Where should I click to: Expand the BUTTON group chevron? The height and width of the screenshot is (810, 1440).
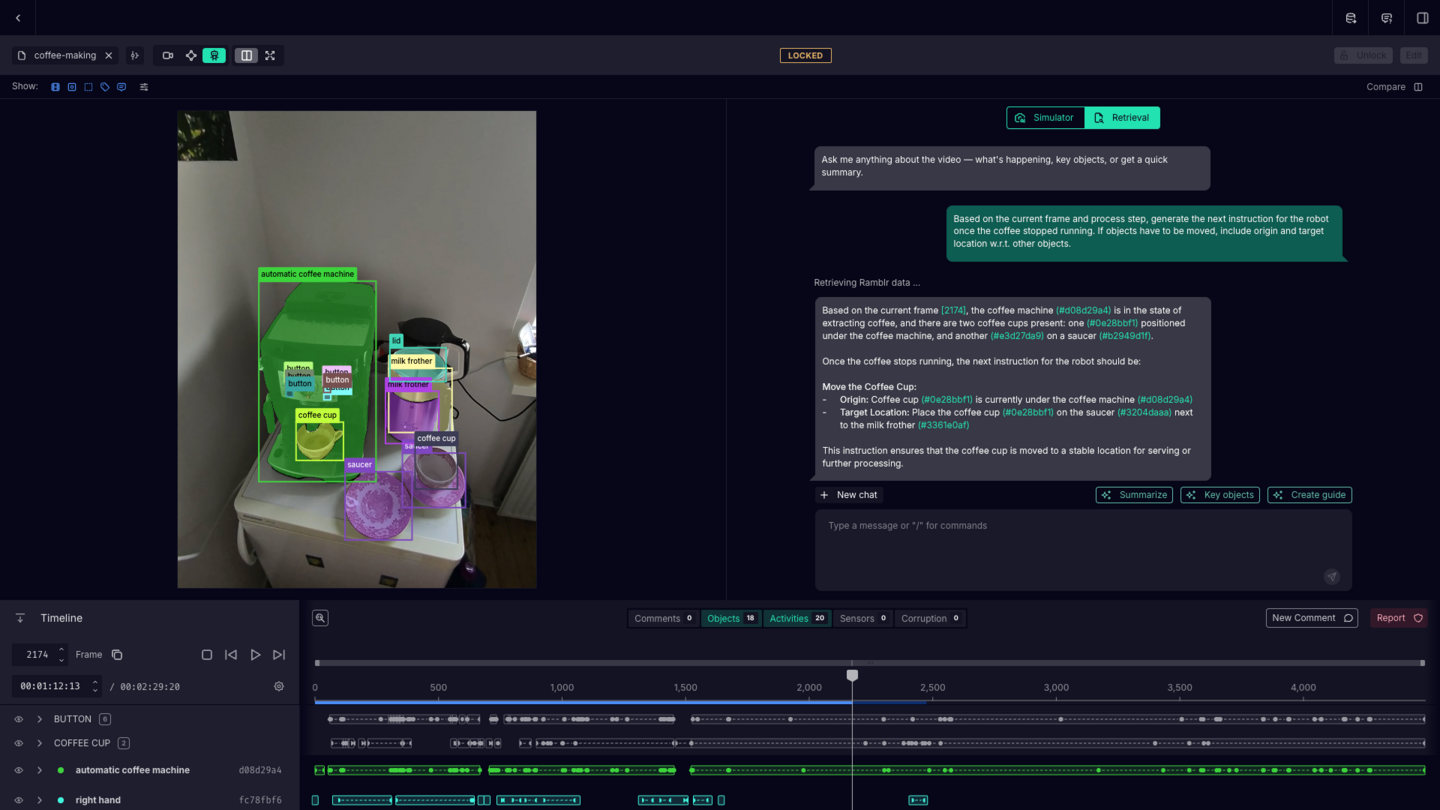click(40, 719)
